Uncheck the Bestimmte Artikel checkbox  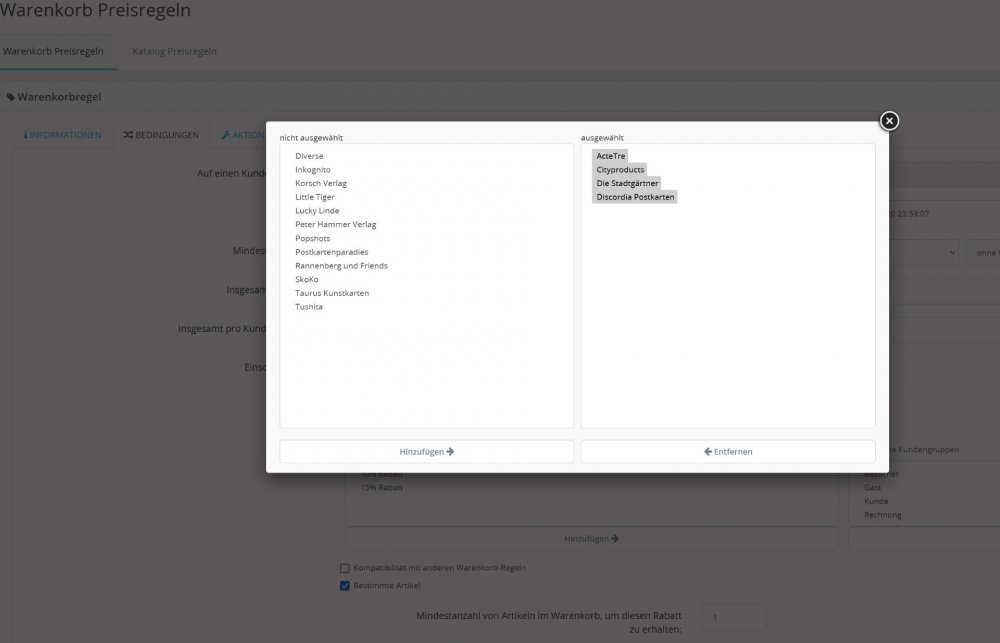345,586
